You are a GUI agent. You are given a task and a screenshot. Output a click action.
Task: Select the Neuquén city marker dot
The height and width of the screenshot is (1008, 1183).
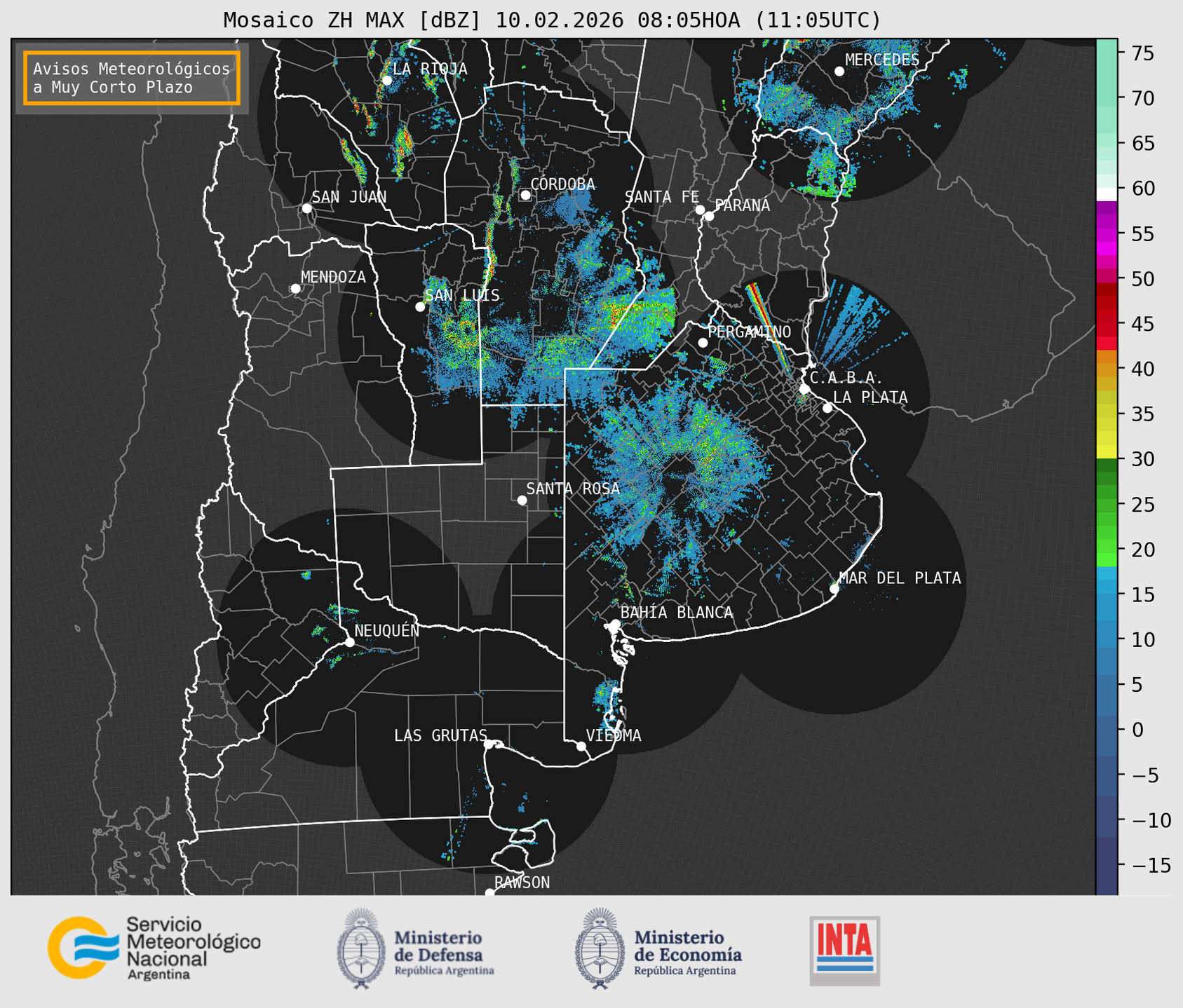point(349,642)
